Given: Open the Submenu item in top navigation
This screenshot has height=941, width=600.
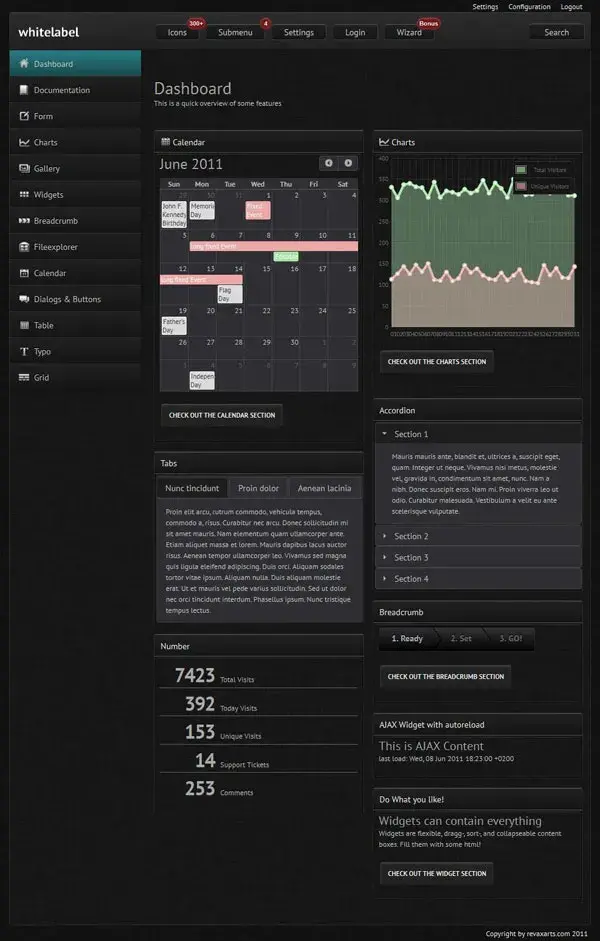Looking at the screenshot, I should 235,33.
